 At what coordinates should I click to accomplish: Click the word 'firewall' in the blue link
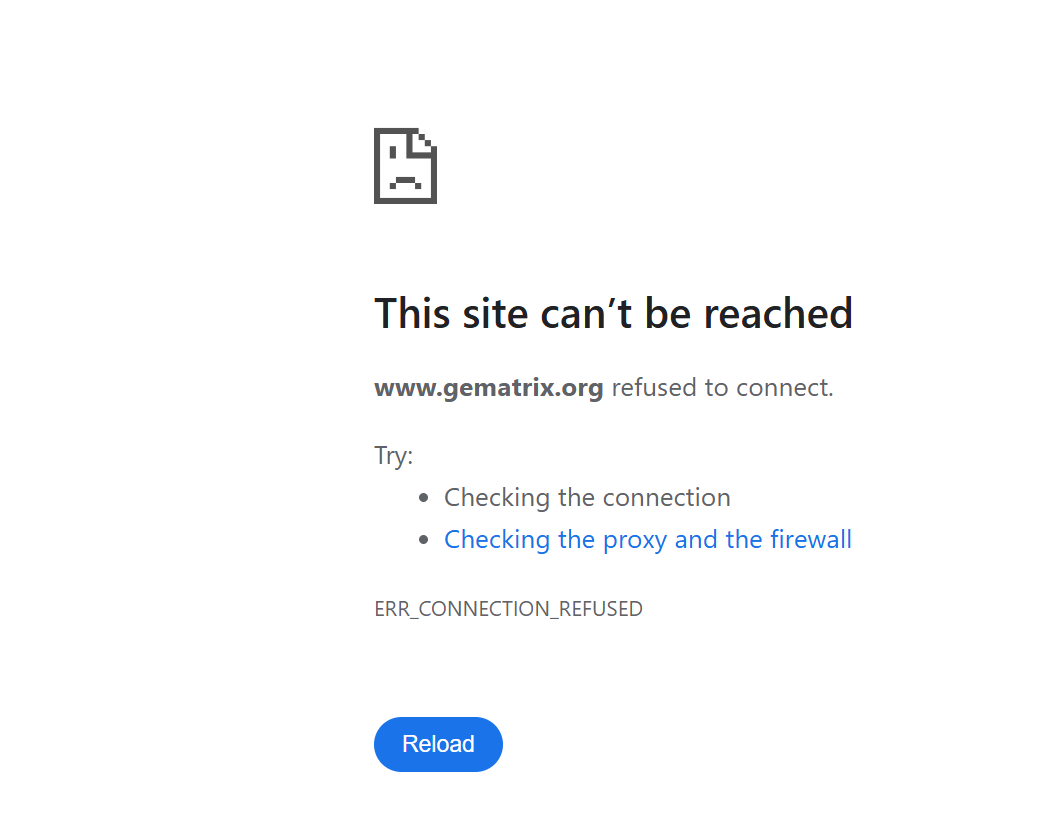click(x=810, y=540)
